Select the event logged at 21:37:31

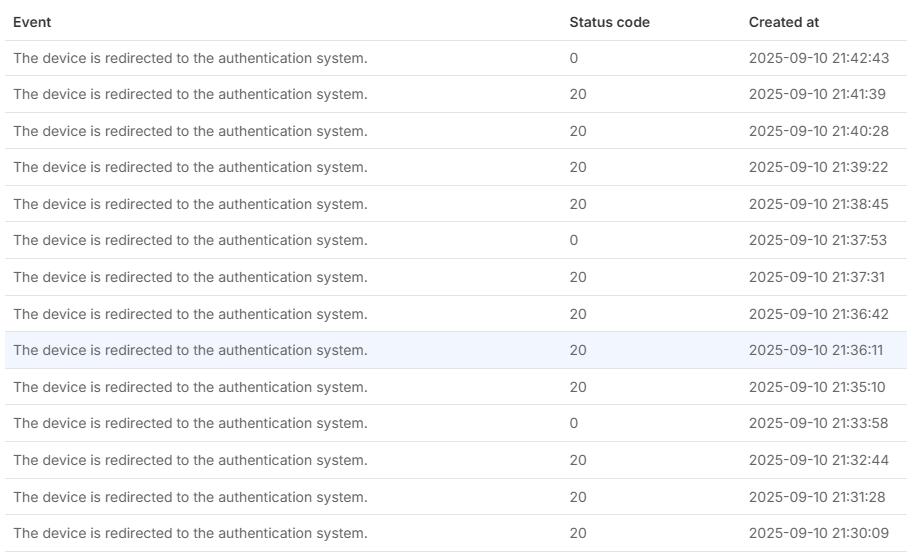[190, 277]
